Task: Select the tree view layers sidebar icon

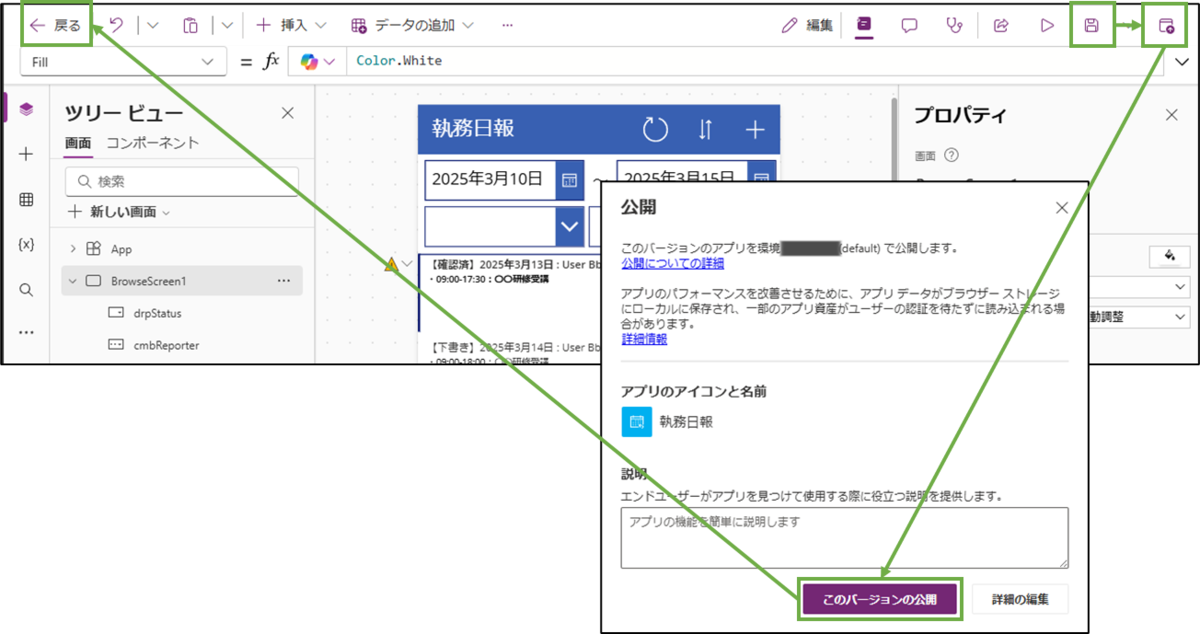Action: coord(26,109)
